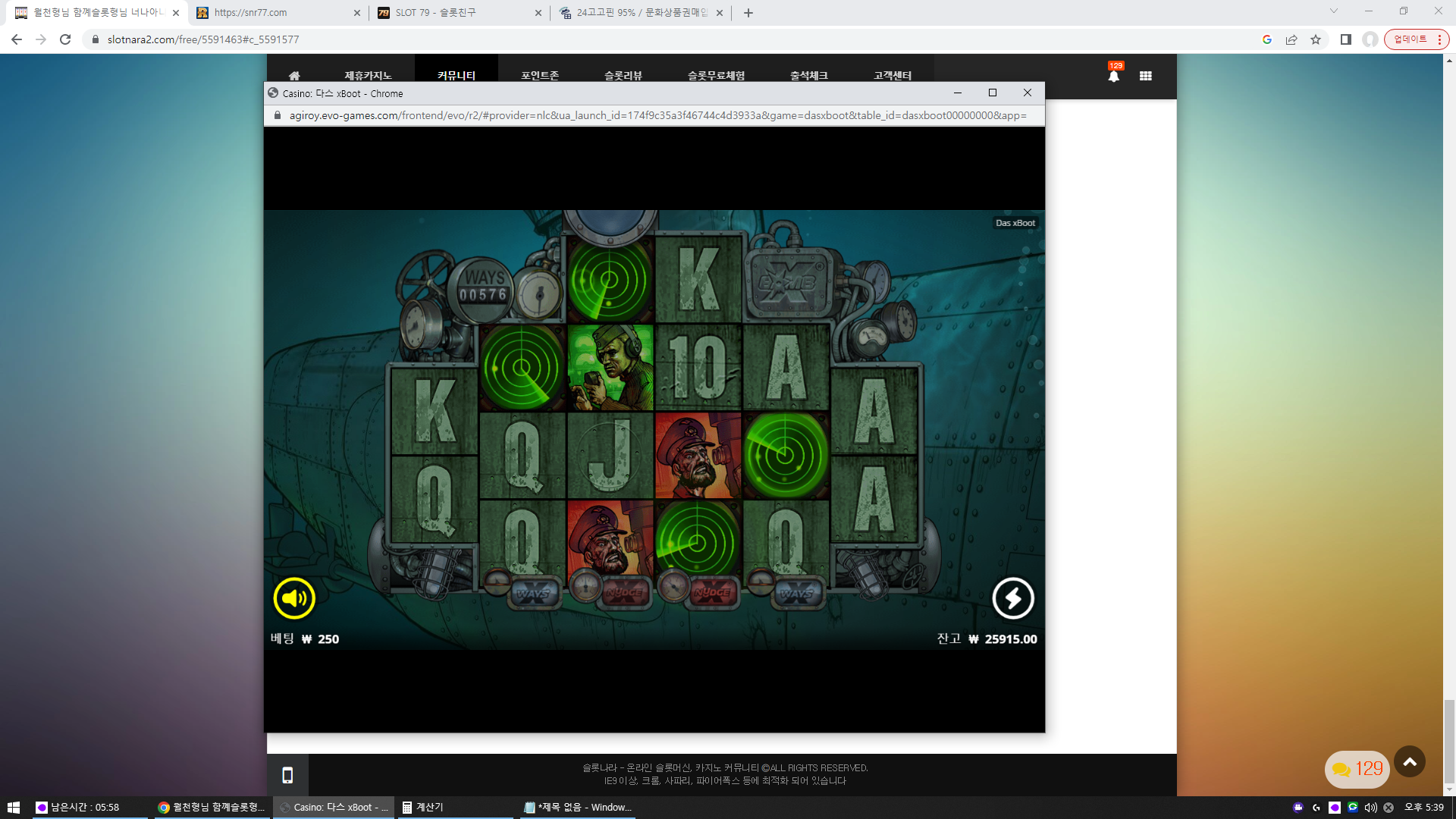Switch to the 'https://snr77.com' tab
The width and height of the screenshot is (1456, 819).
[278, 13]
